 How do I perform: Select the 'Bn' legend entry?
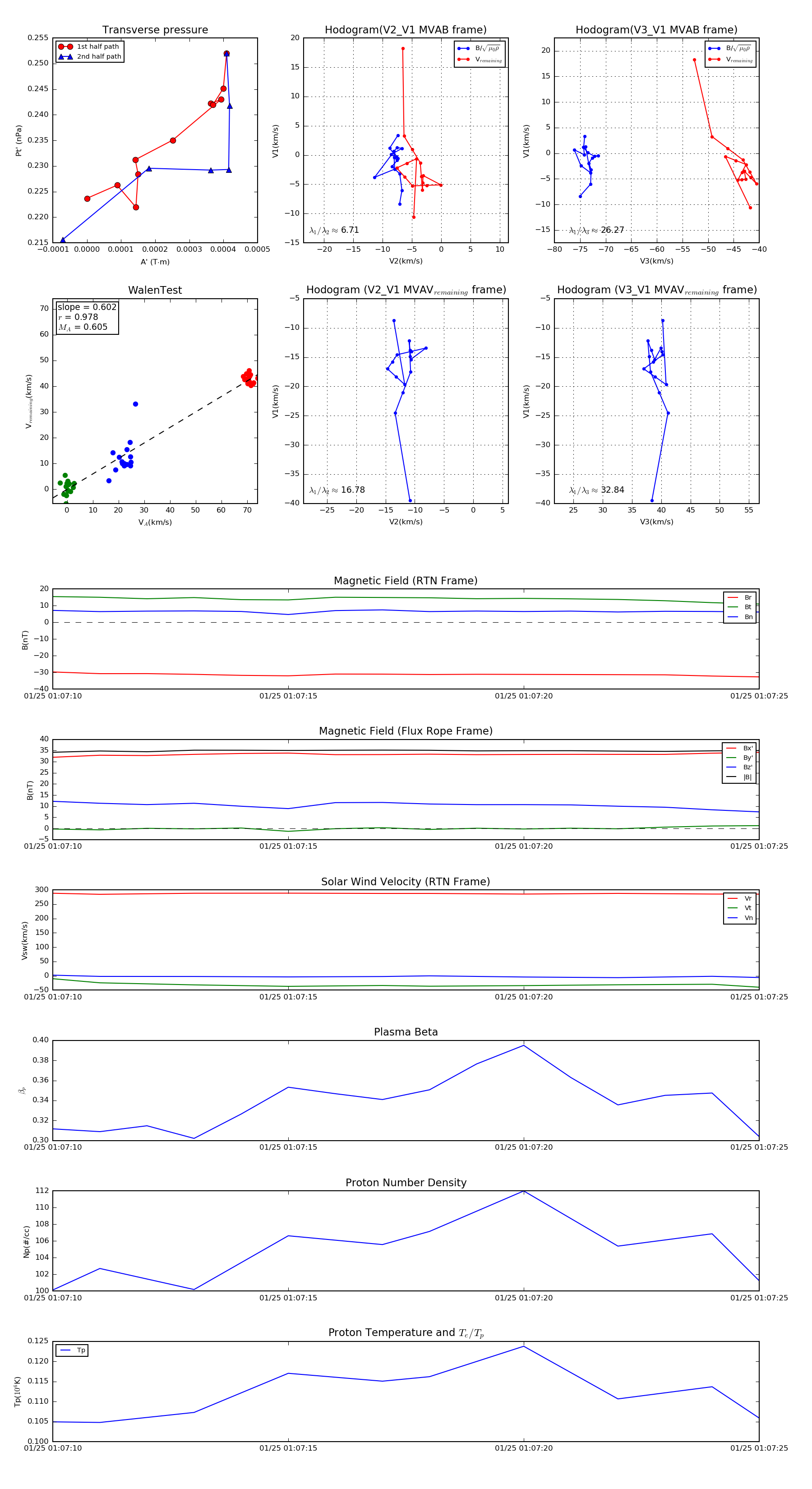(740, 617)
